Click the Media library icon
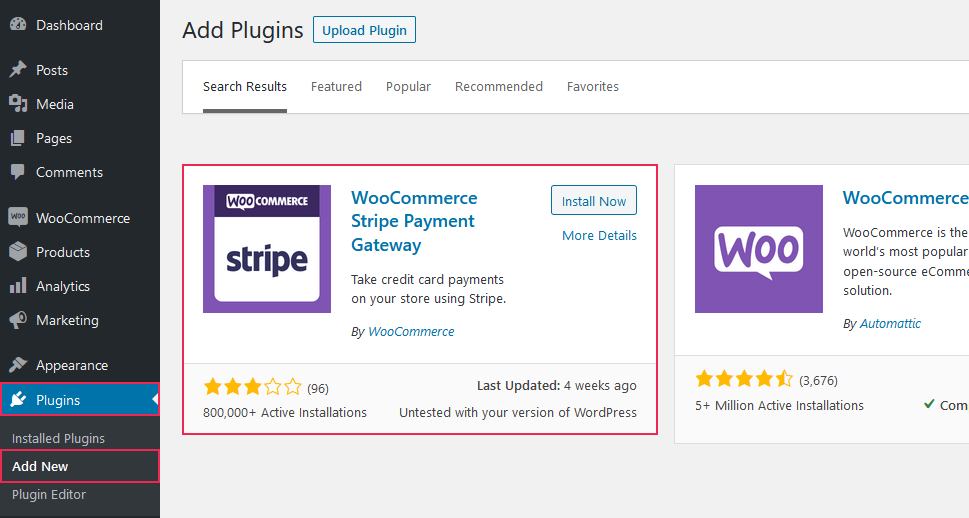Screen dimensions: 969x518 pyautogui.click(x=18, y=104)
